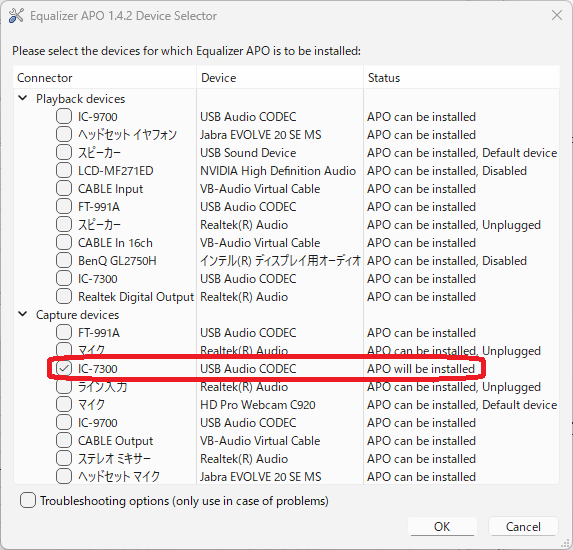Image resolution: width=573 pixels, height=550 pixels.
Task: Click the USB Sound Device cell
Action: coord(248,153)
